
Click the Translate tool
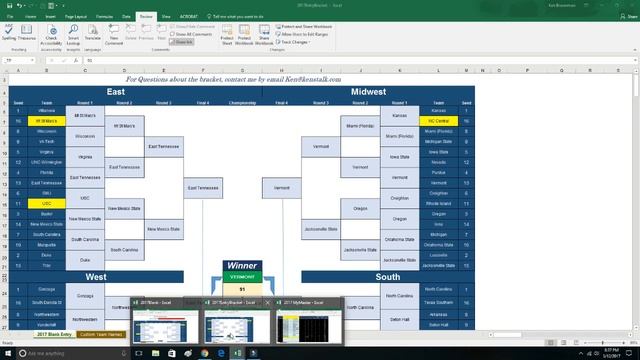(x=93, y=33)
